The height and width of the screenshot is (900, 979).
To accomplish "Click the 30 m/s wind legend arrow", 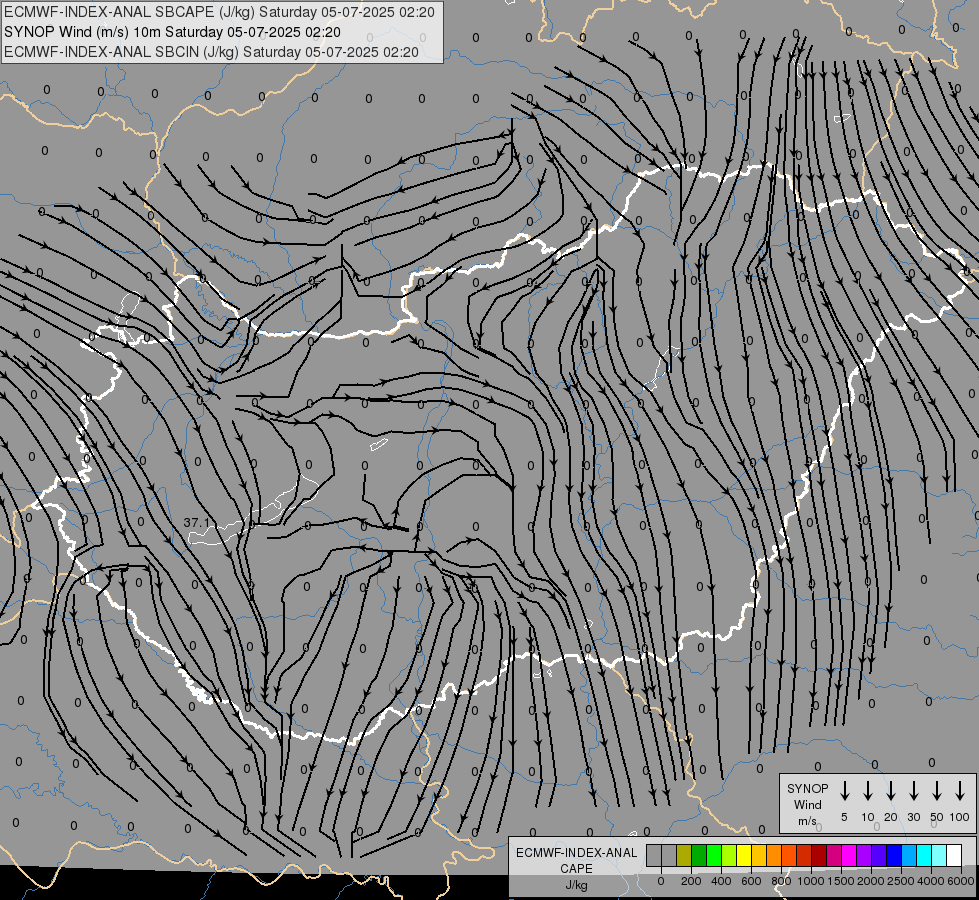I will click(x=913, y=791).
